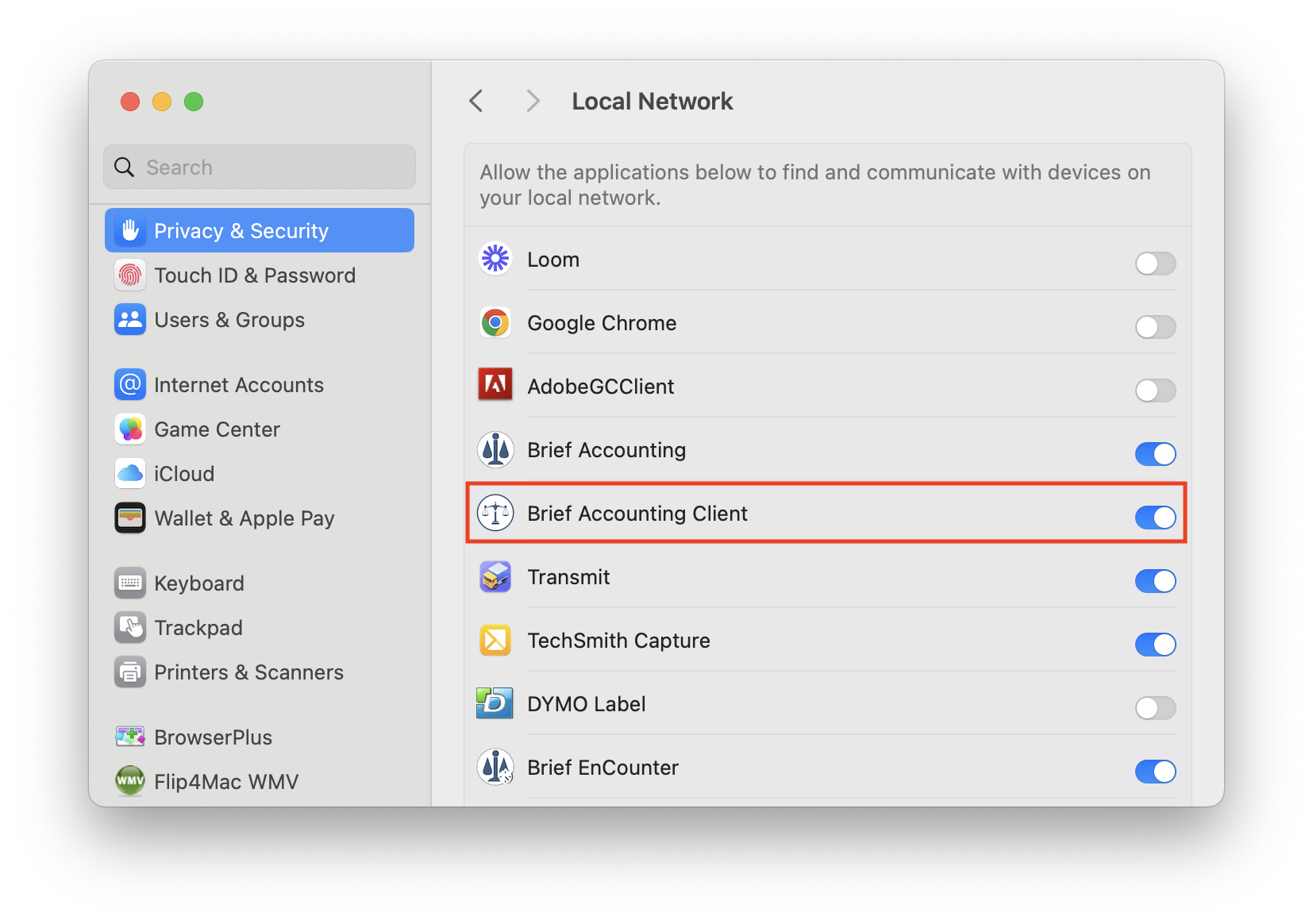
Task: Click the 'Brief Accounting Client' label
Action: pos(637,514)
